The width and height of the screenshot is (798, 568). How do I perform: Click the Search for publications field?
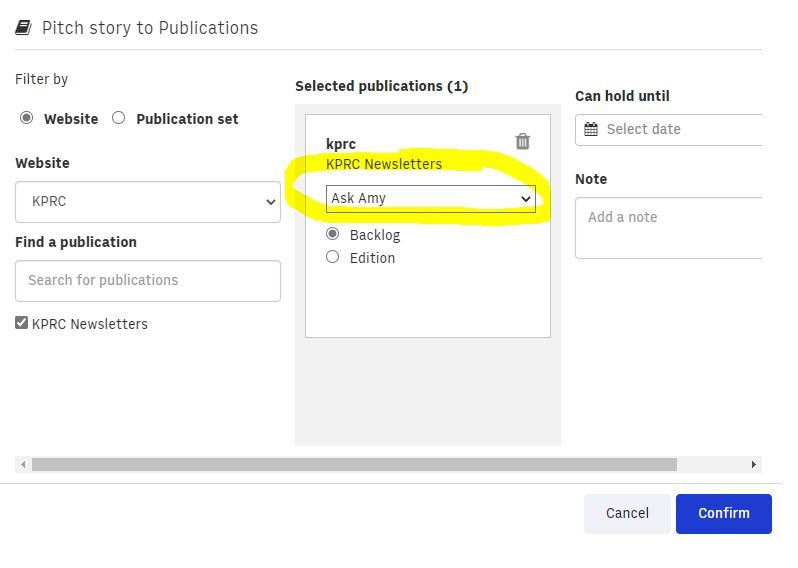point(148,281)
